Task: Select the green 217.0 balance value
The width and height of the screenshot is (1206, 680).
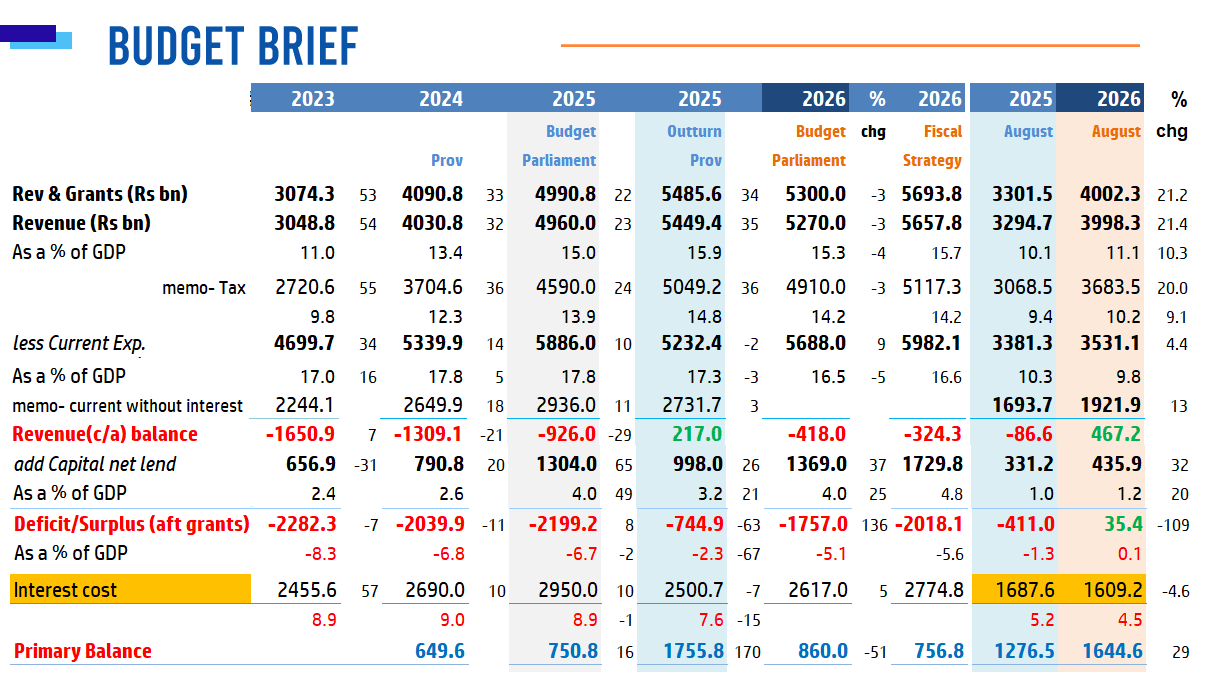Action: click(698, 434)
